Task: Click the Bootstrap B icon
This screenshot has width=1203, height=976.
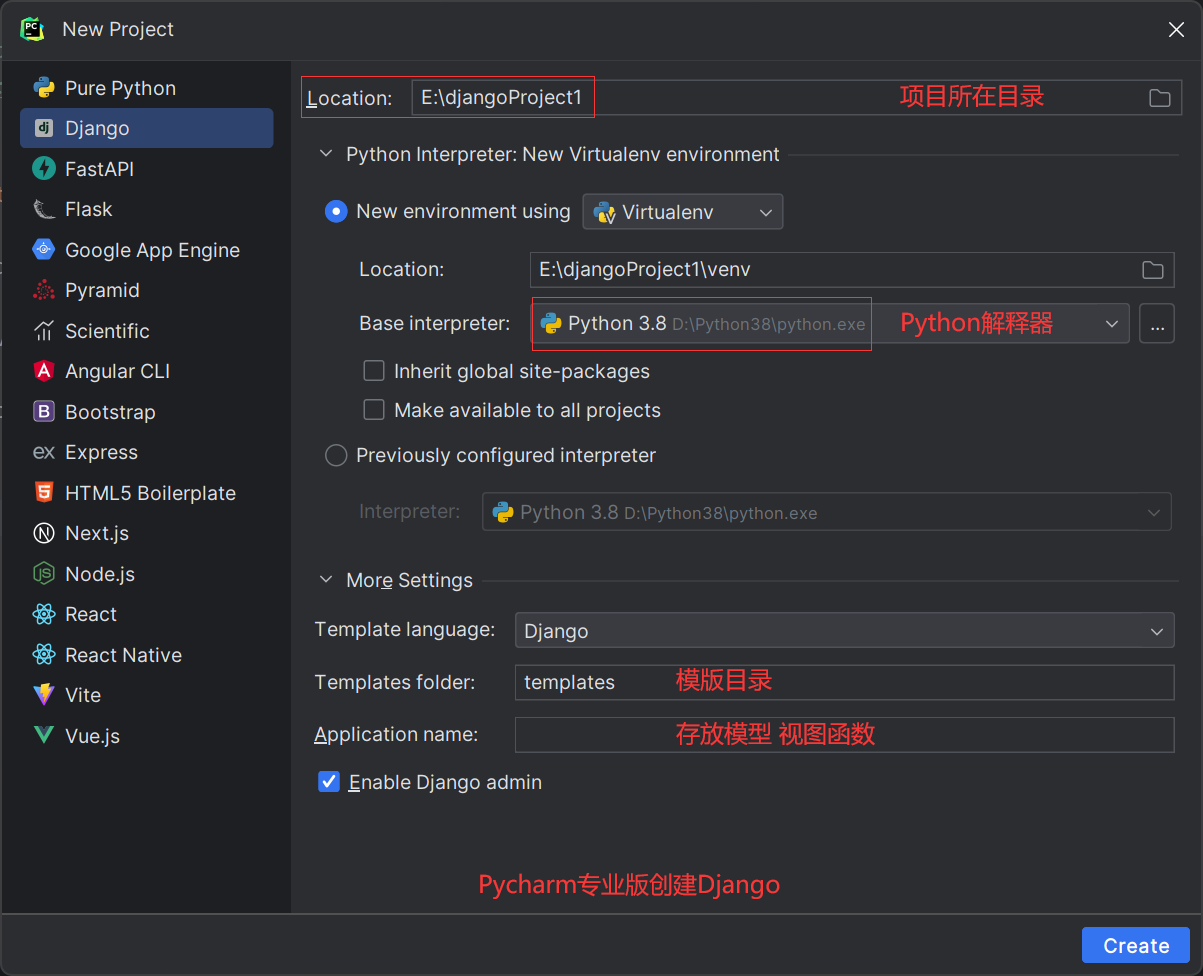Action: tap(44, 412)
